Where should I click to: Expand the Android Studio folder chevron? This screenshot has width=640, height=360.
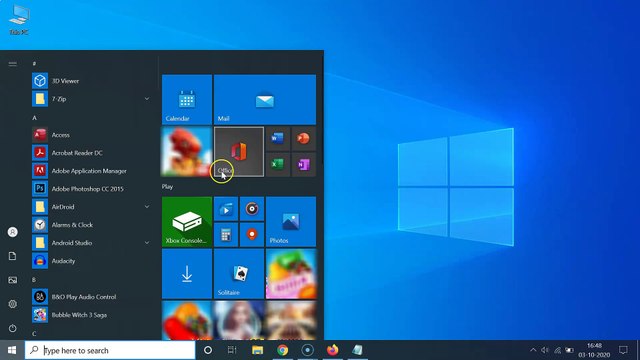pos(147,242)
